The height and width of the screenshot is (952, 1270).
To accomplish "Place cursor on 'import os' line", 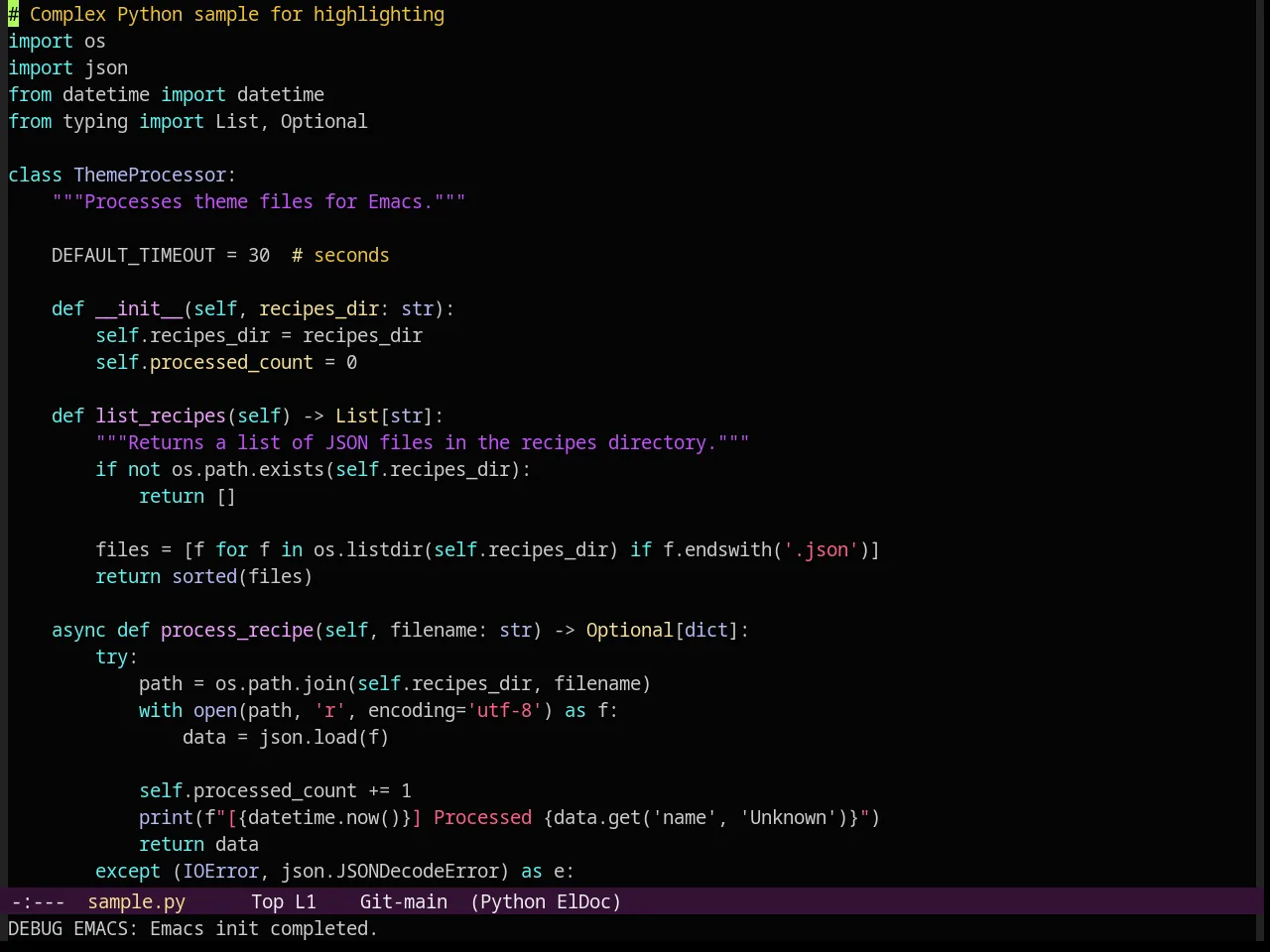I will (x=57, y=41).
